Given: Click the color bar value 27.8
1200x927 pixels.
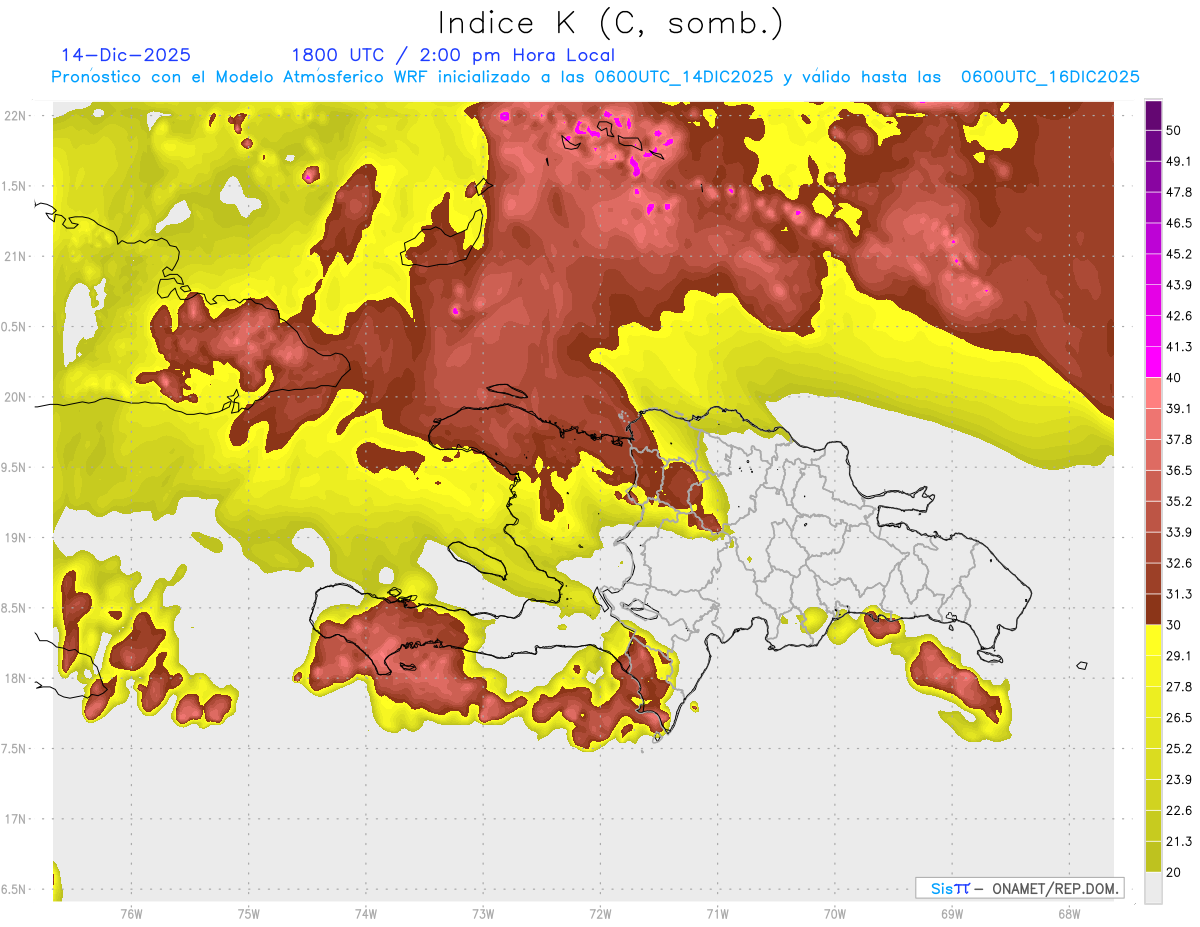Looking at the screenshot, I should click(x=1179, y=687).
